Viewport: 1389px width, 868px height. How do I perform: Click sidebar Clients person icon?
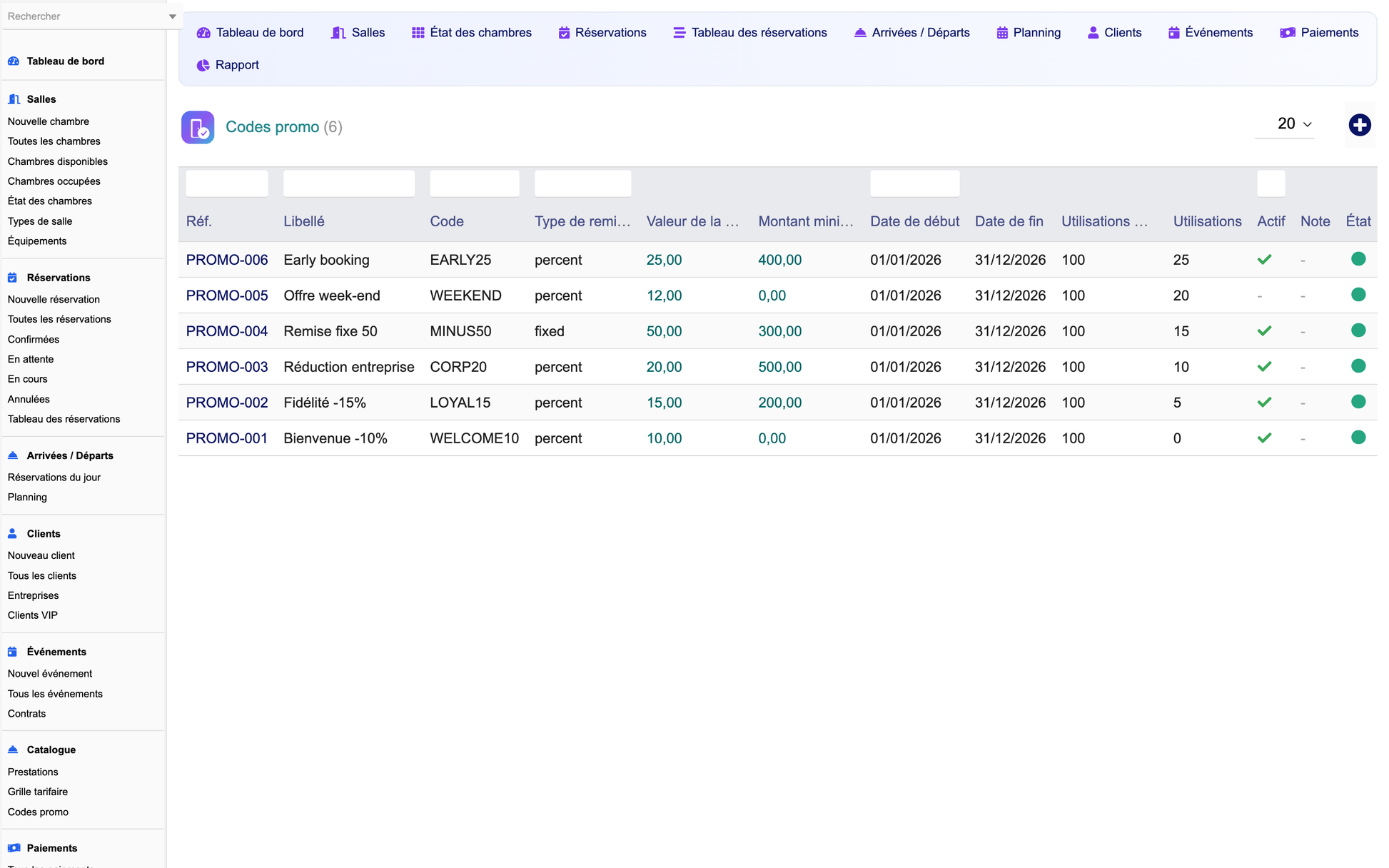click(x=12, y=534)
